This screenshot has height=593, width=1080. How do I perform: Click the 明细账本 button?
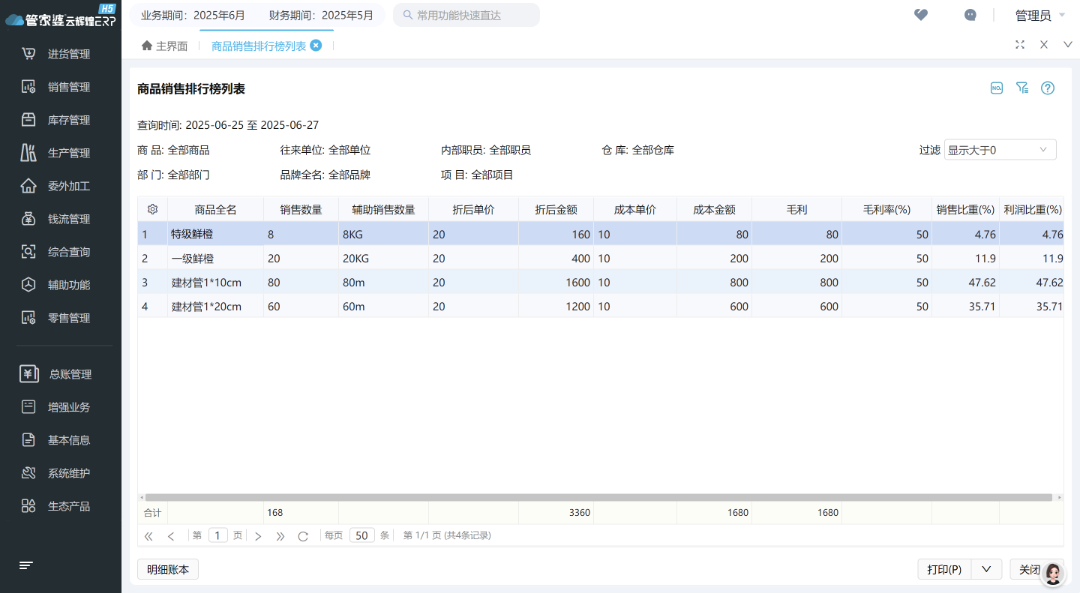click(x=167, y=568)
